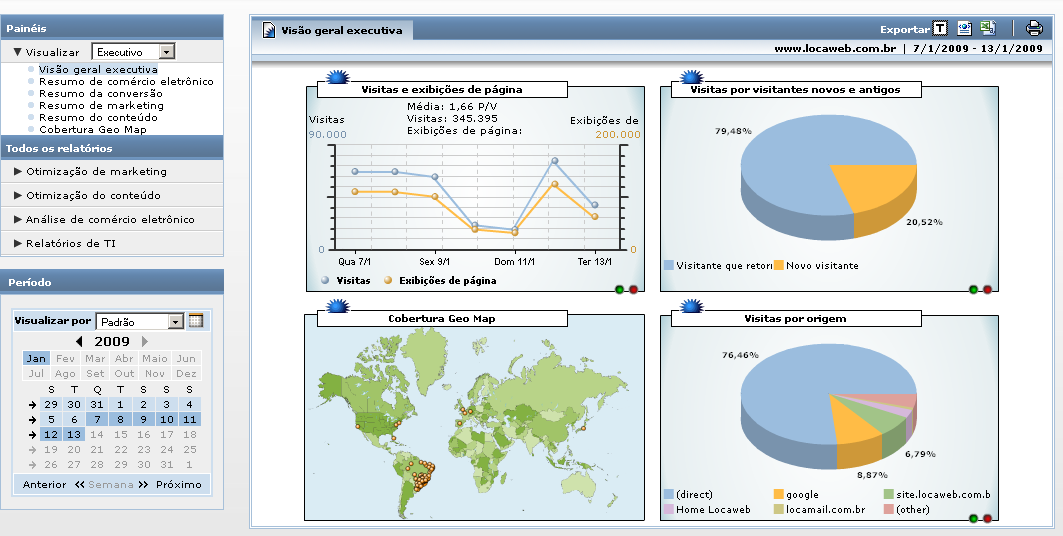Go to previous year arrow before 2009

(79, 342)
